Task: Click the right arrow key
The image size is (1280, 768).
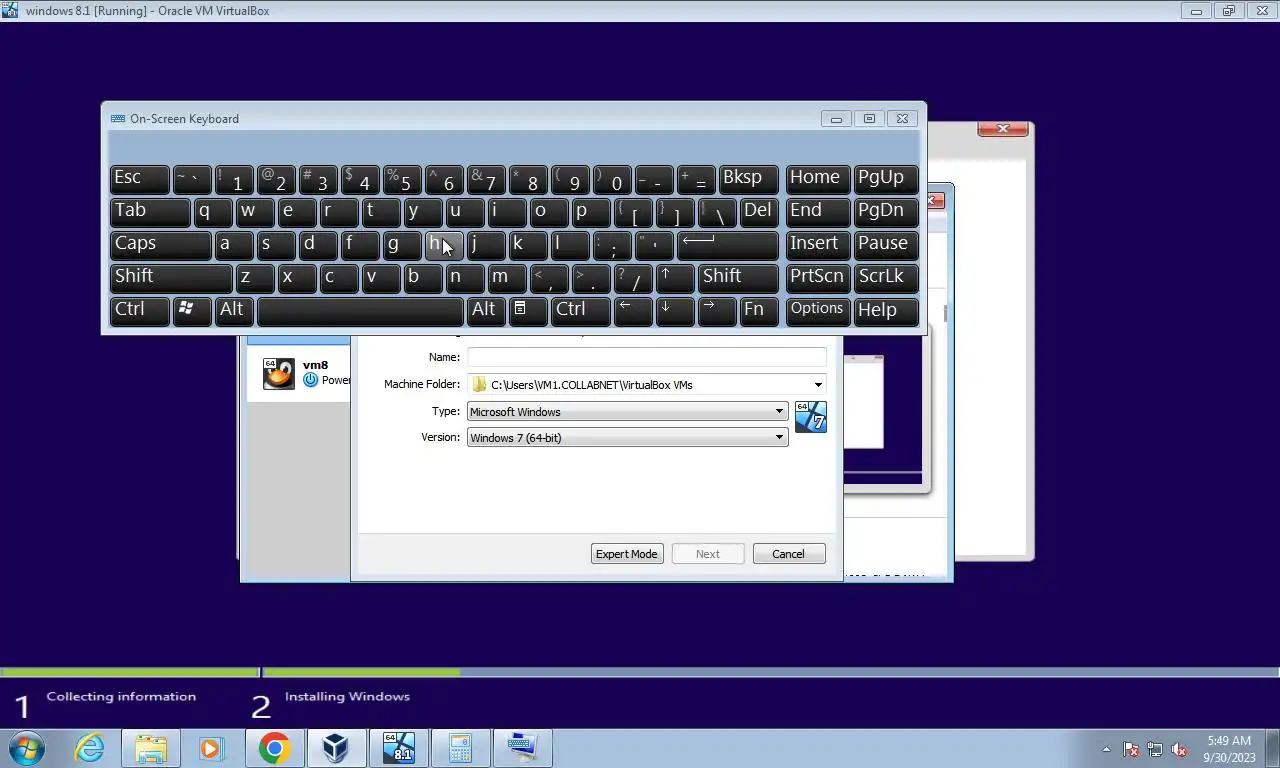Action: point(717,311)
